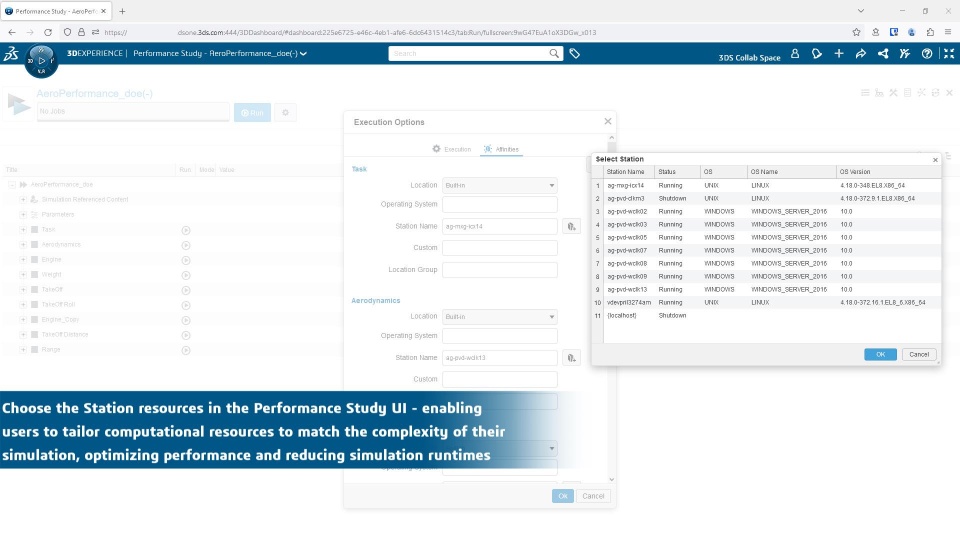Open the user profile icon
This screenshot has height=540, width=960.
795,54
